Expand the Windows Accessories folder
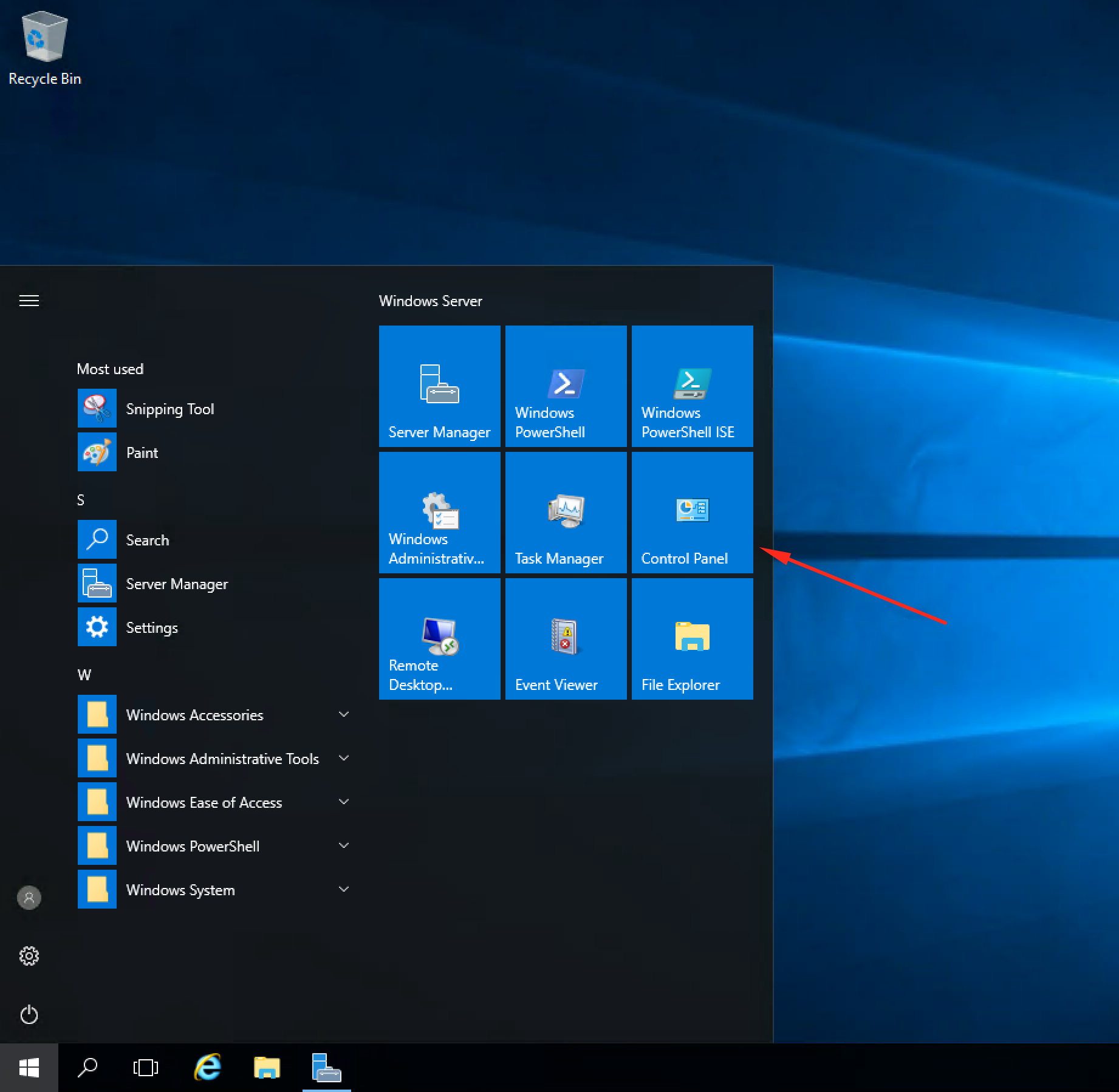 point(194,714)
